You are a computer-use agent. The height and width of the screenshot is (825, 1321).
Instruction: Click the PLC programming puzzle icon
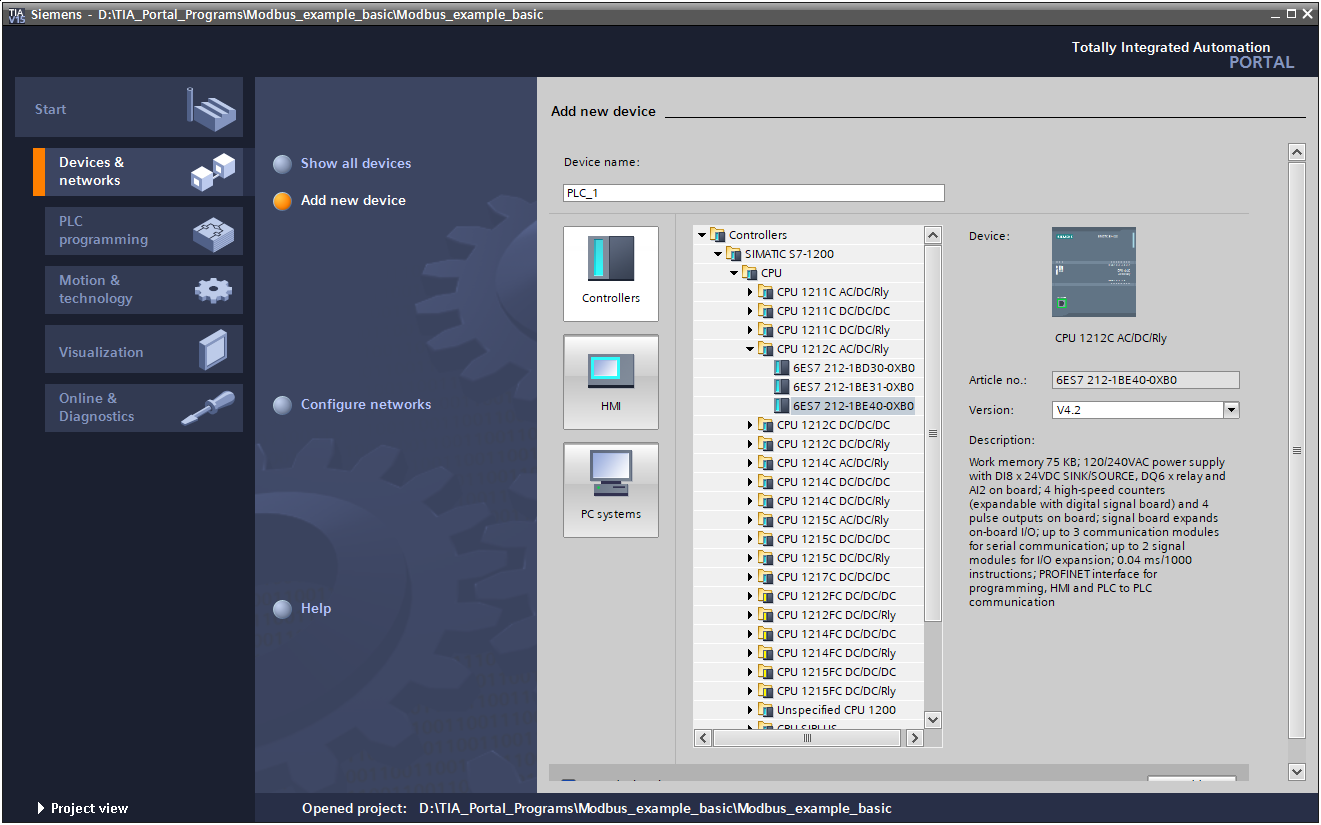pyautogui.click(x=213, y=232)
